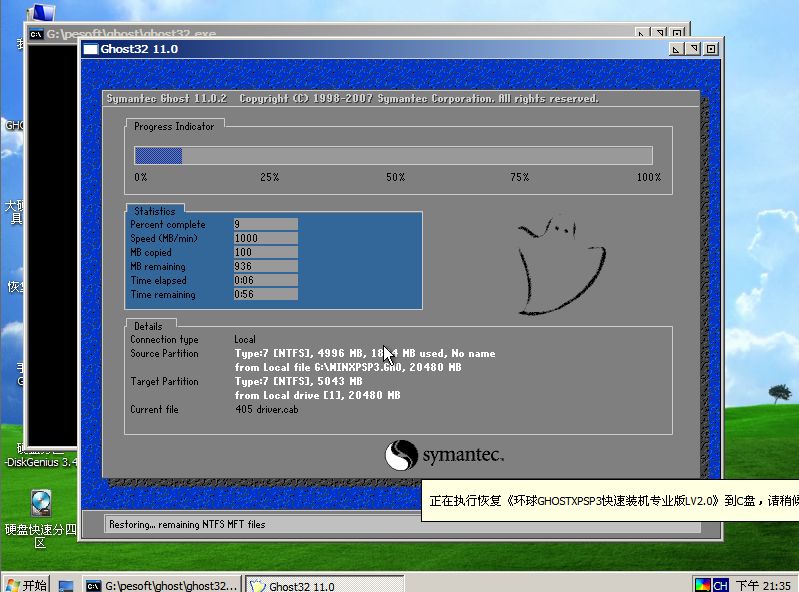Open the Start menu
Image resolution: width=799 pixels, height=592 pixels.
(27, 585)
